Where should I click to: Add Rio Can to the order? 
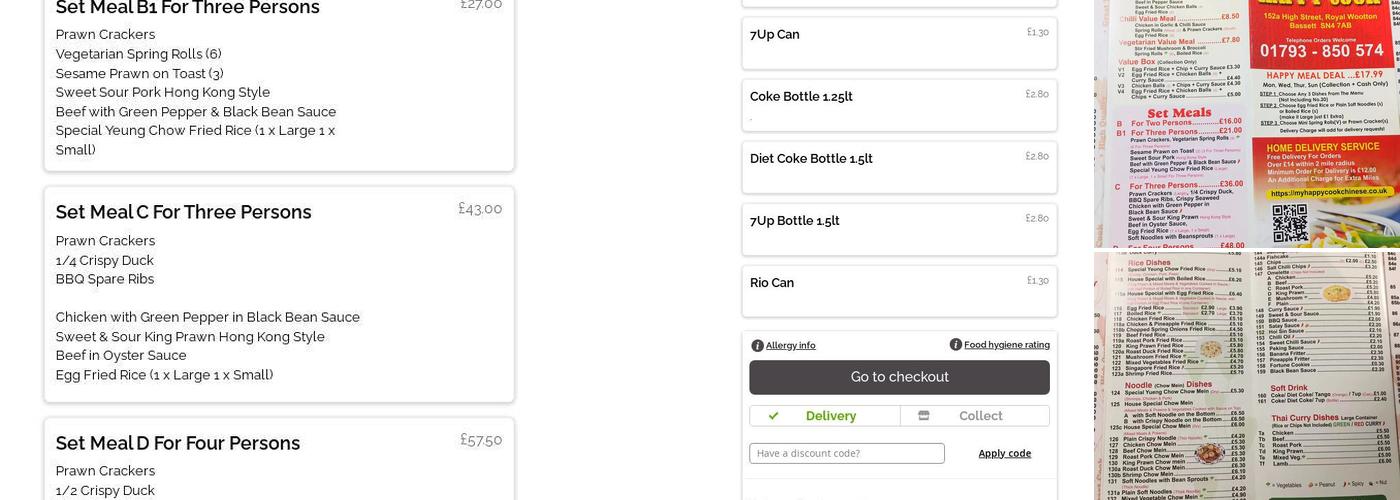point(899,291)
